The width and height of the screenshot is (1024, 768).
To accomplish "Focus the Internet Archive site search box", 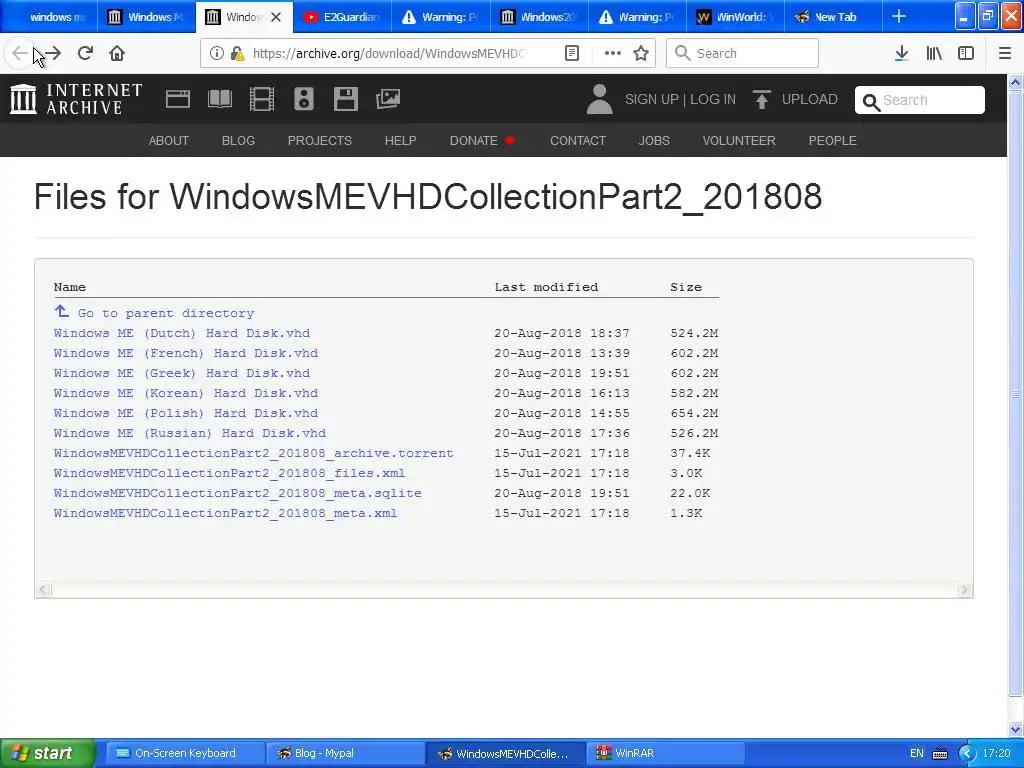I will coord(920,101).
